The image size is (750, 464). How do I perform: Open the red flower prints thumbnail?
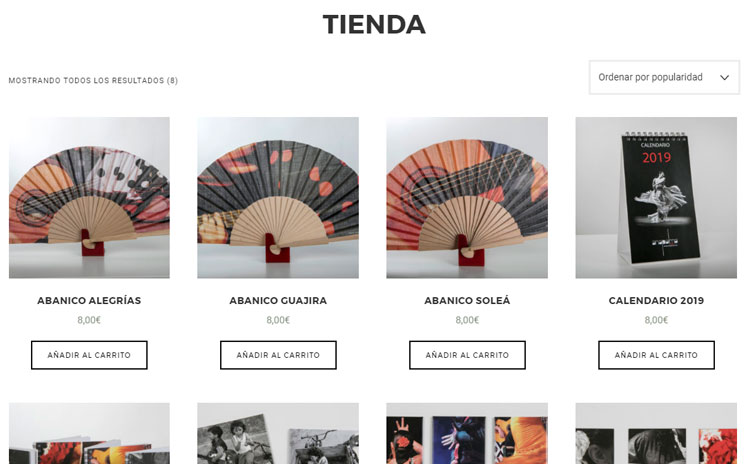656,433
